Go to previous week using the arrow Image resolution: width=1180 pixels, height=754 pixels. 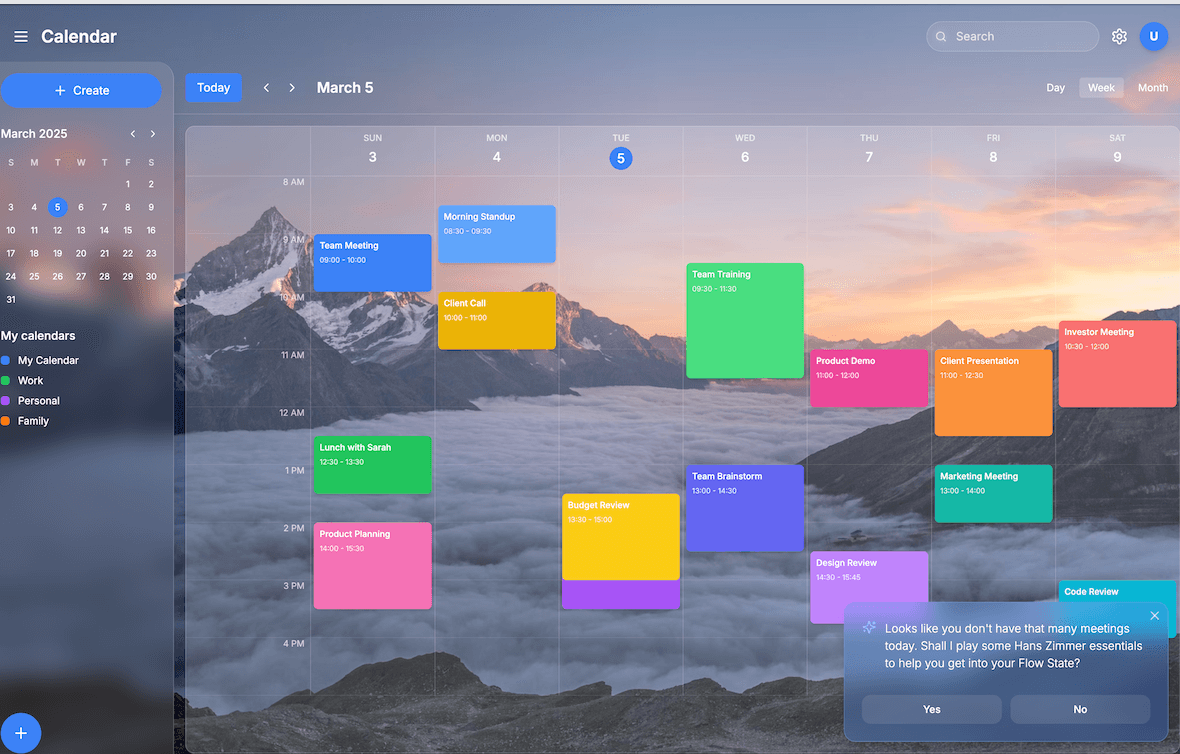point(266,88)
